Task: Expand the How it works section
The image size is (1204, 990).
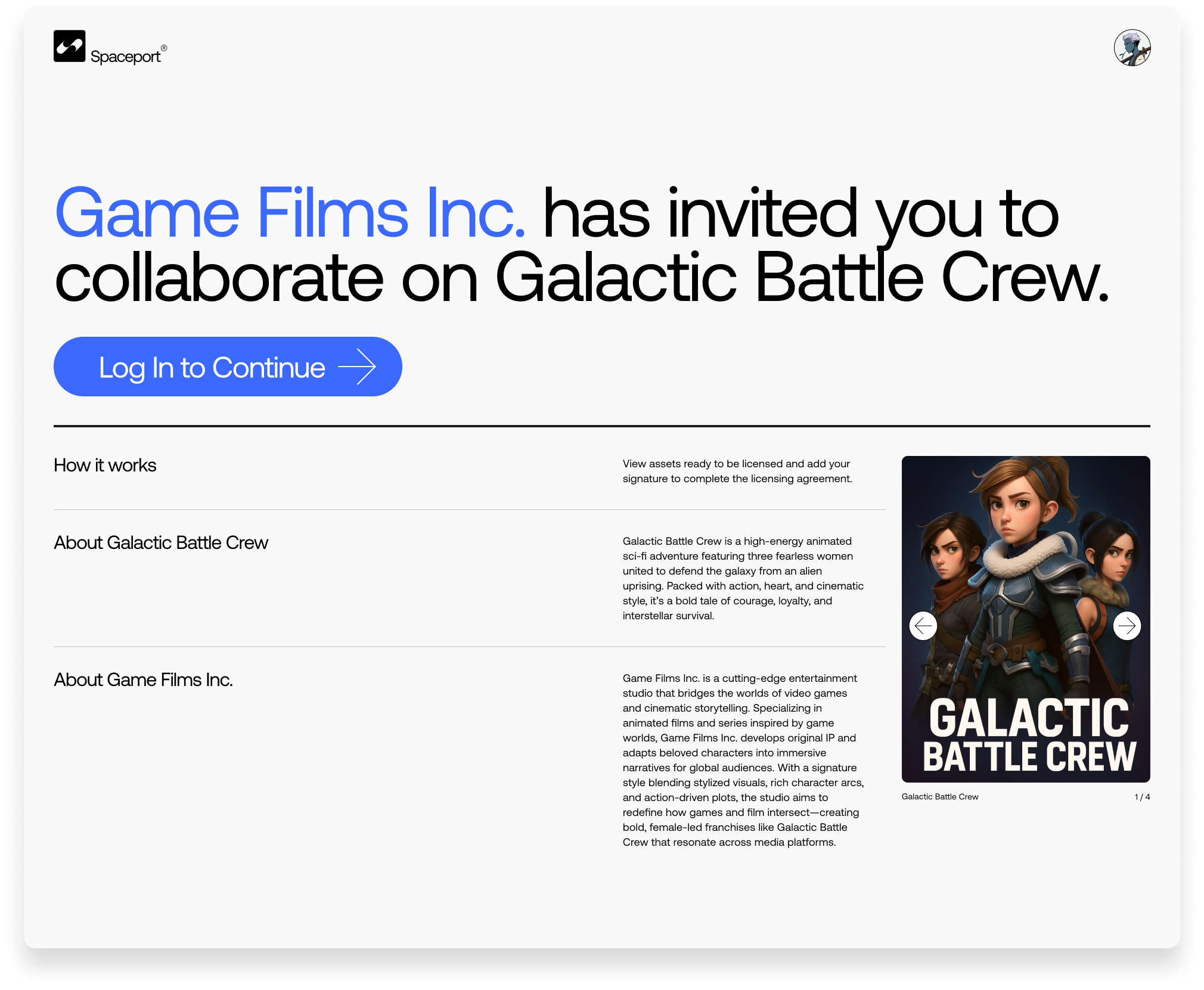Action: [x=104, y=465]
